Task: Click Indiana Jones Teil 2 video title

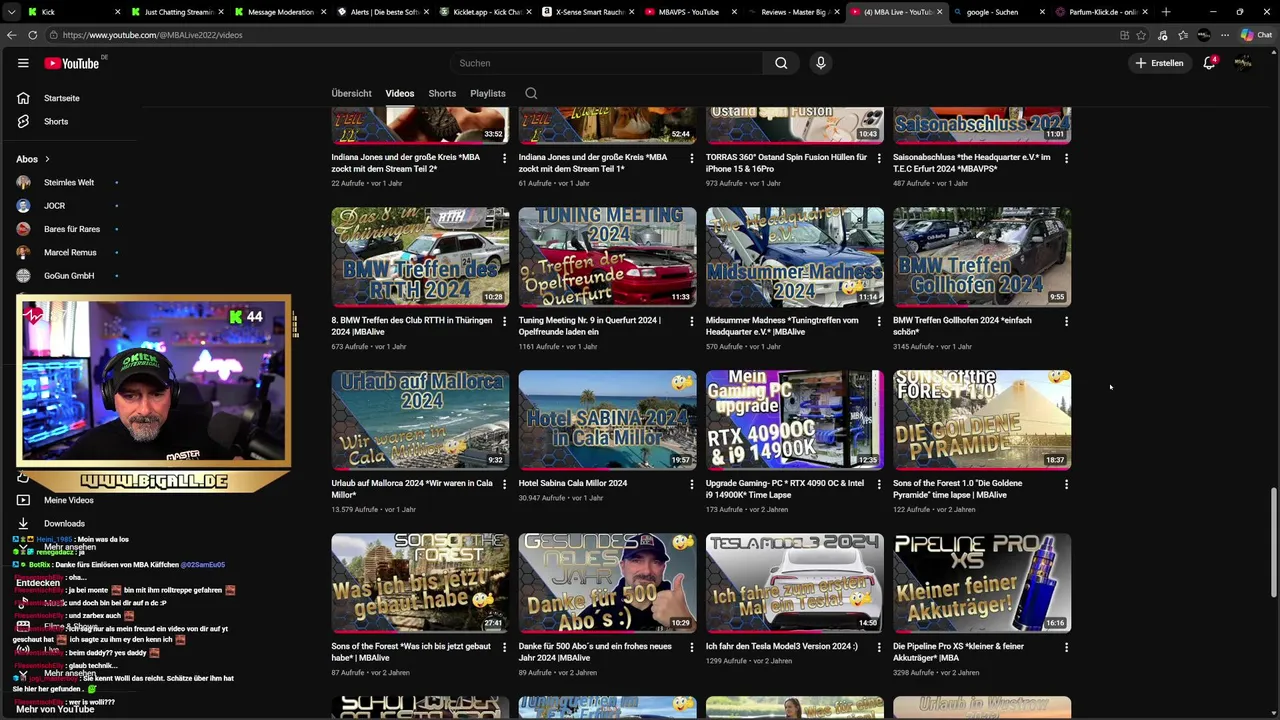Action: (x=406, y=163)
